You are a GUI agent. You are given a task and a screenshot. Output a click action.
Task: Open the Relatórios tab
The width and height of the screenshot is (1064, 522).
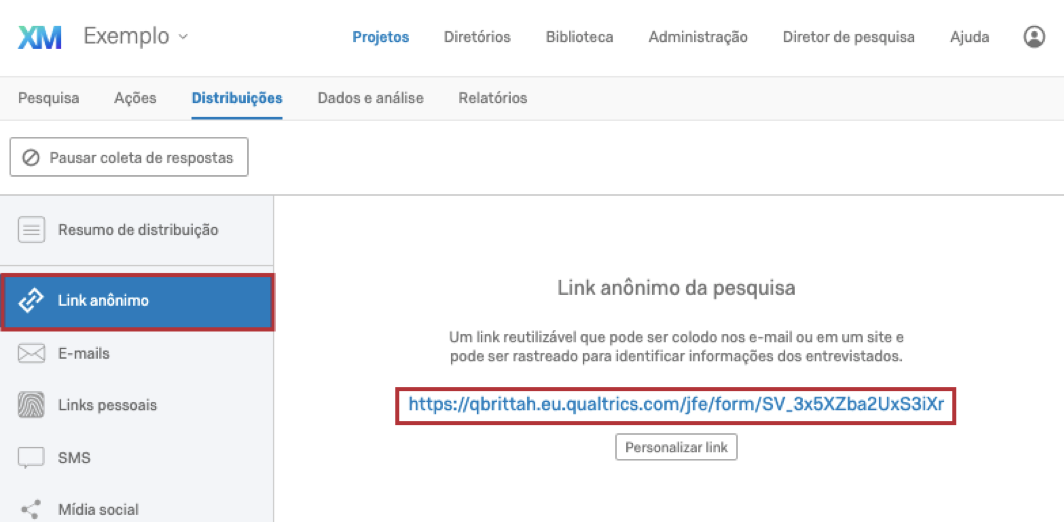(493, 98)
